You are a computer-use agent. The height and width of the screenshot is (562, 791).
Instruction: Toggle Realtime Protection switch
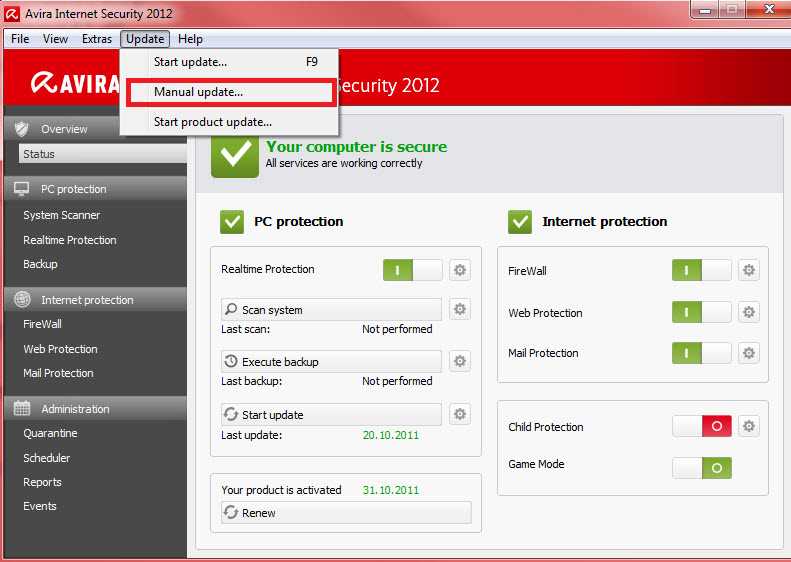[x=413, y=270]
